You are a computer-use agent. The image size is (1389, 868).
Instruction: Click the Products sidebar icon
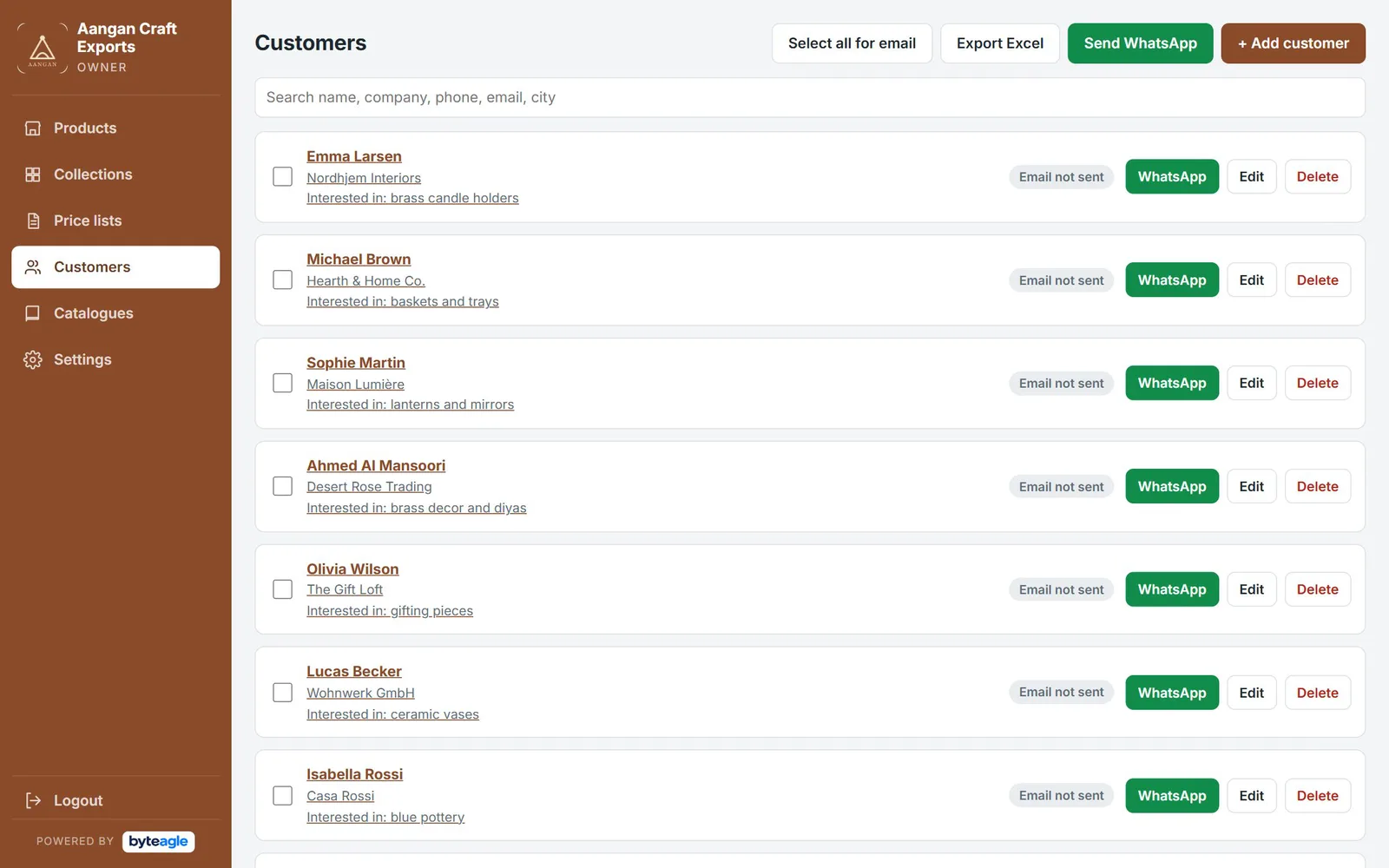click(33, 128)
